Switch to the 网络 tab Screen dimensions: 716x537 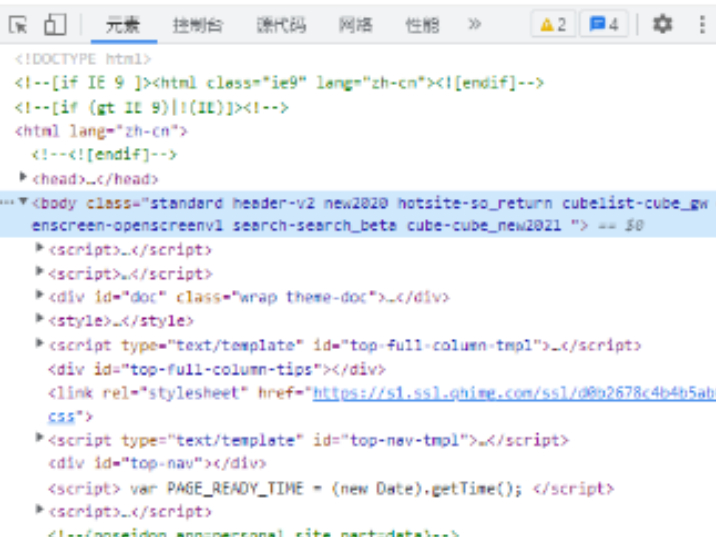356,25
